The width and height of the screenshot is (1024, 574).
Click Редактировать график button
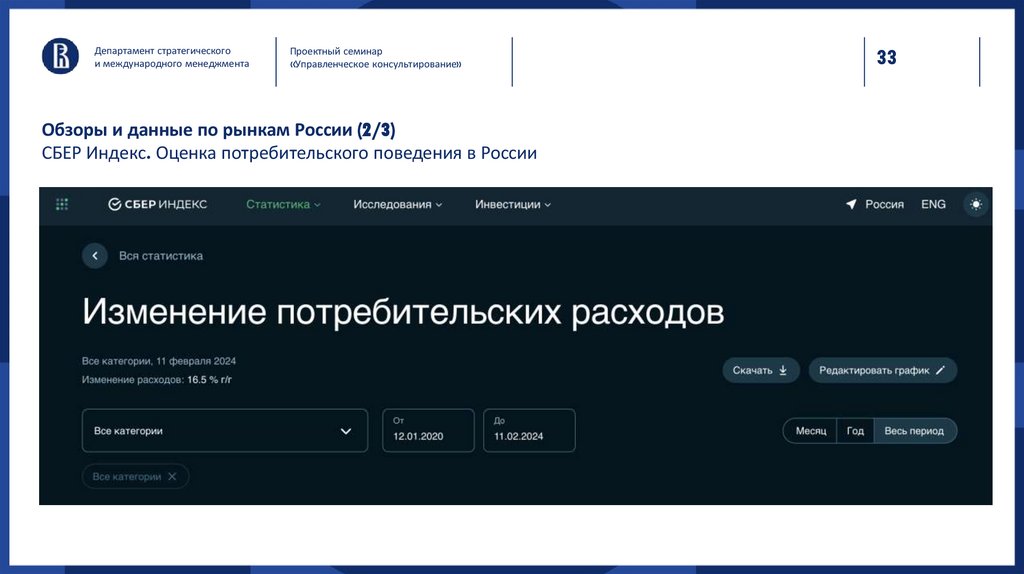(x=883, y=370)
